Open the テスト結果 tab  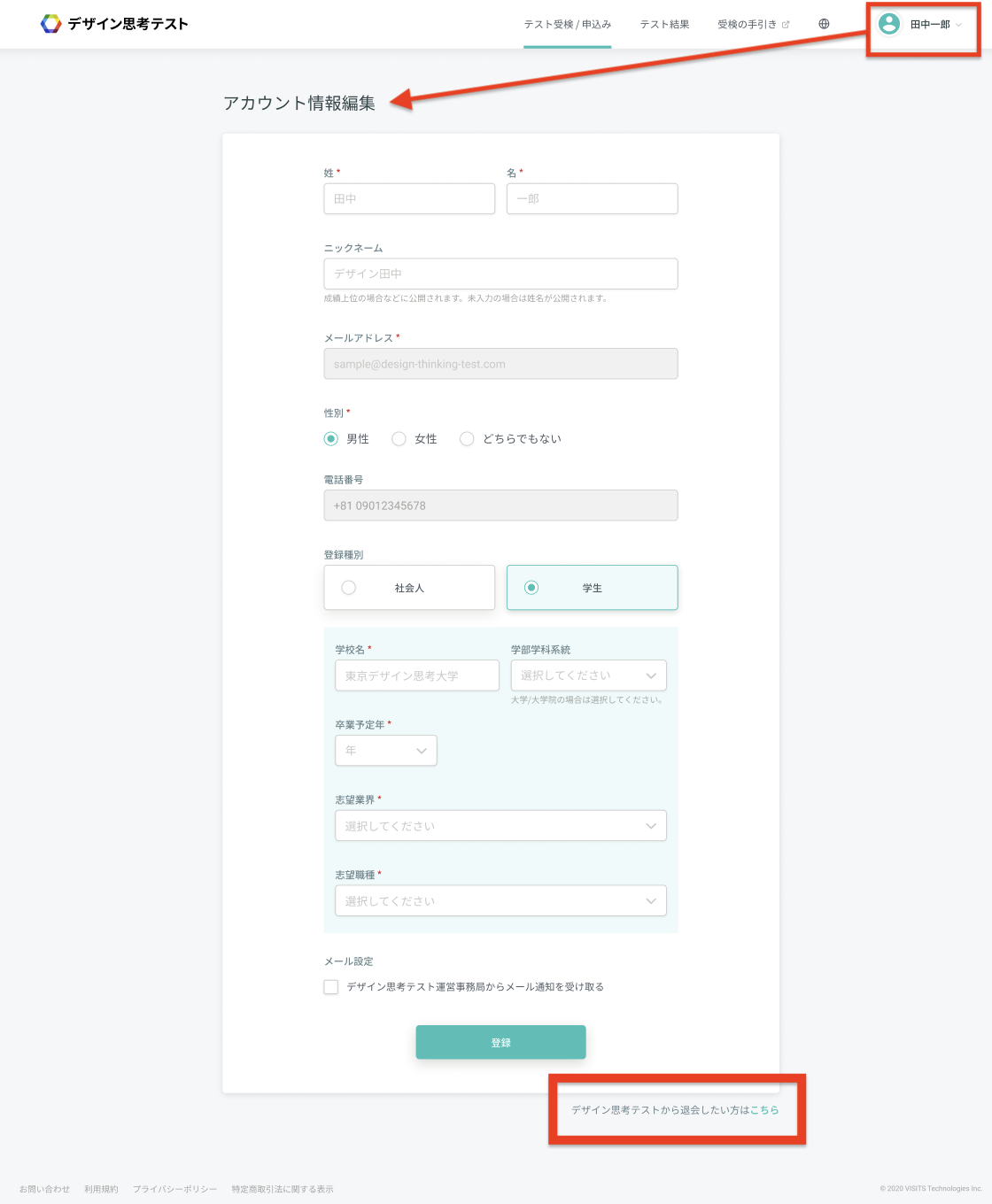(664, 25)
